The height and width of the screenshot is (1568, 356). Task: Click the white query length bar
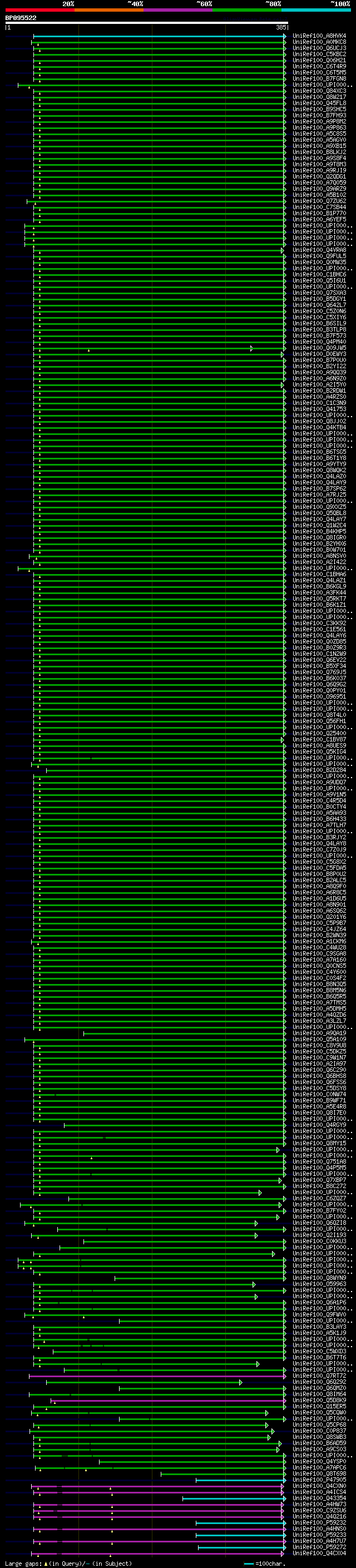pos(147,22)
